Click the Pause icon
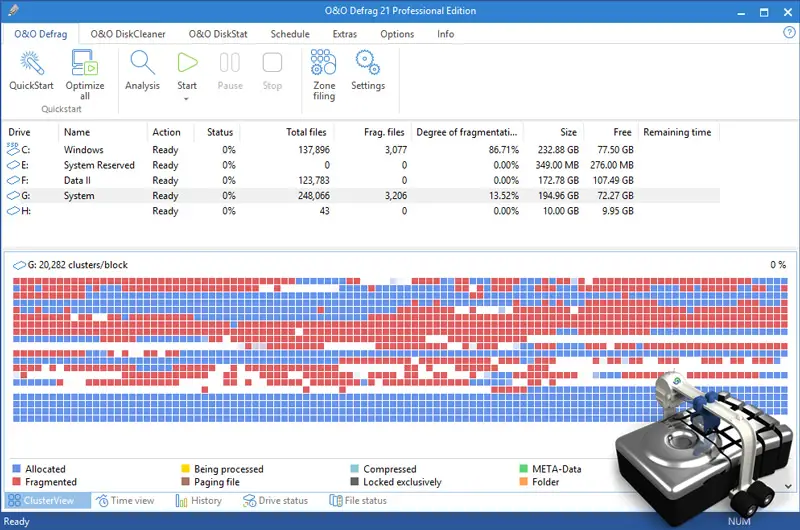Screen dimensions: 800x530 click(230, 63)
